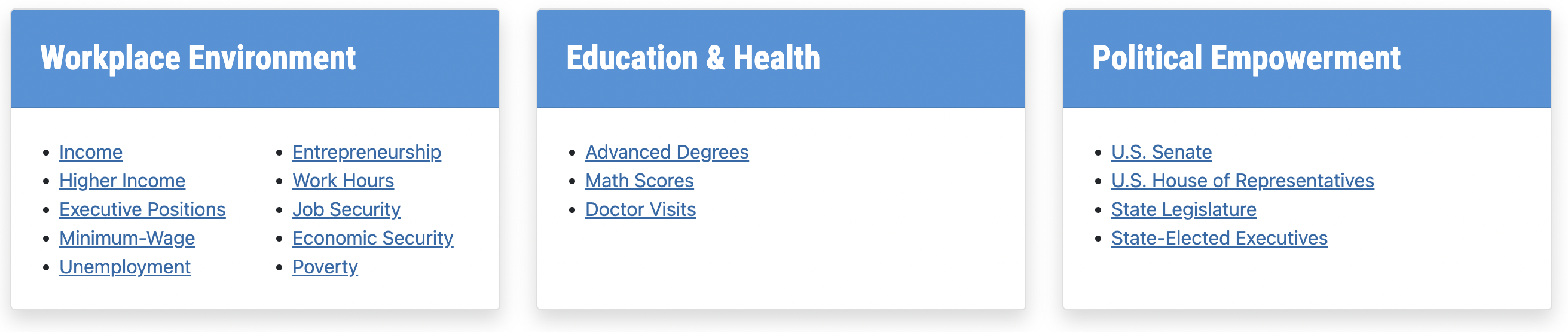Go to Executive Positions
This screenshot has height=332, width=1568.
pyautogui.click(x=142, y=209)
